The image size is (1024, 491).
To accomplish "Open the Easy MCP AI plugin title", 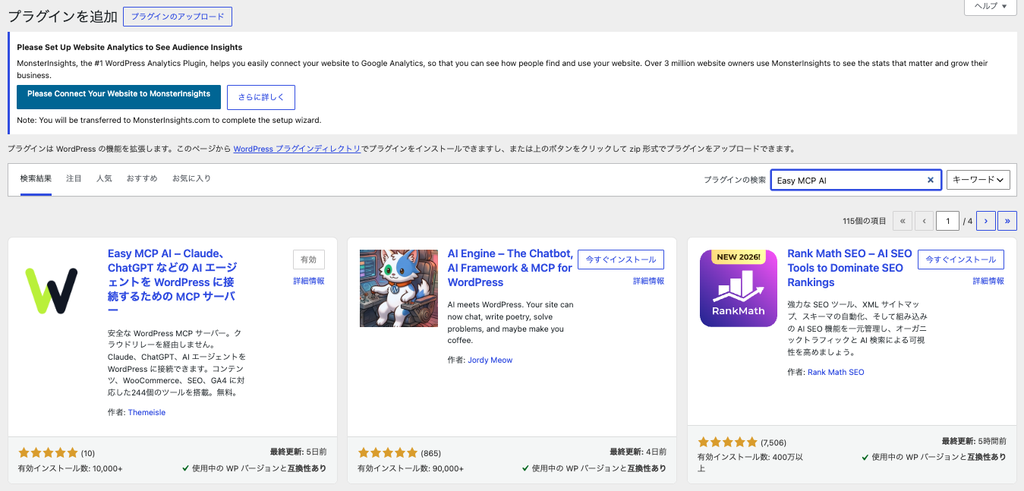I will (174, 282).
